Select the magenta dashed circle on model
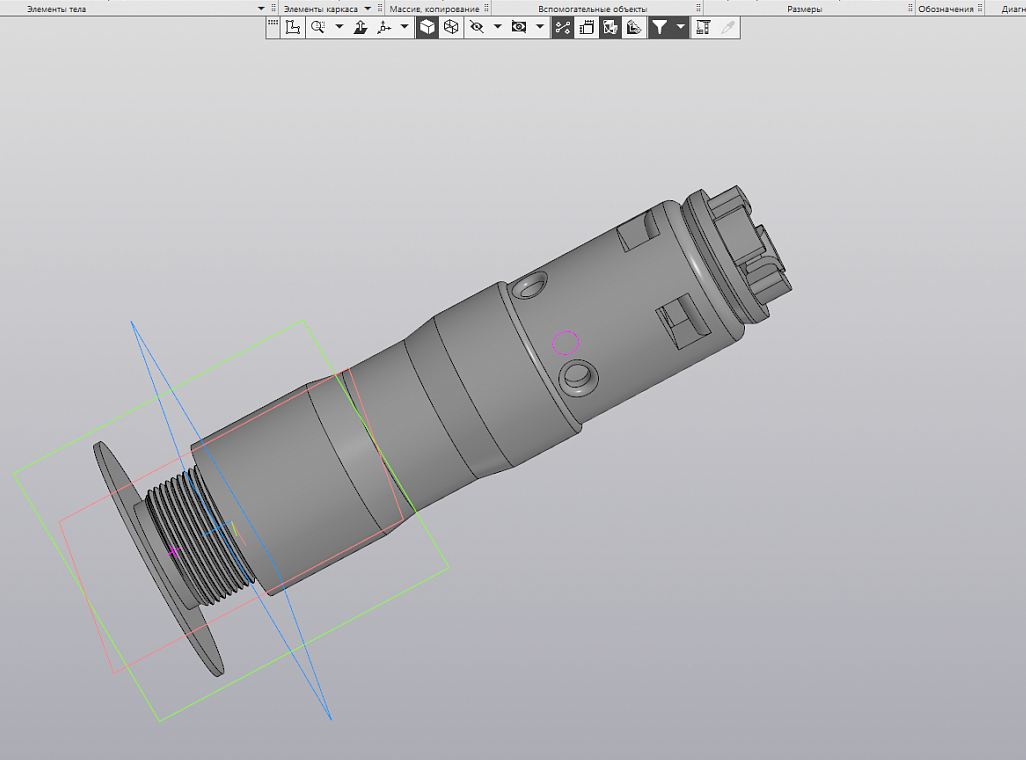The width and height of the screenshot is (1026, 760). [x=566, y=343]
